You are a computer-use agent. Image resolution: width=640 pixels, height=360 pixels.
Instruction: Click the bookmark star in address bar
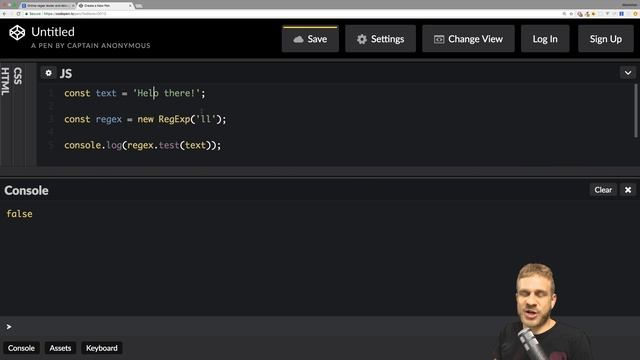pyautogui.click(x=571, y=13)
